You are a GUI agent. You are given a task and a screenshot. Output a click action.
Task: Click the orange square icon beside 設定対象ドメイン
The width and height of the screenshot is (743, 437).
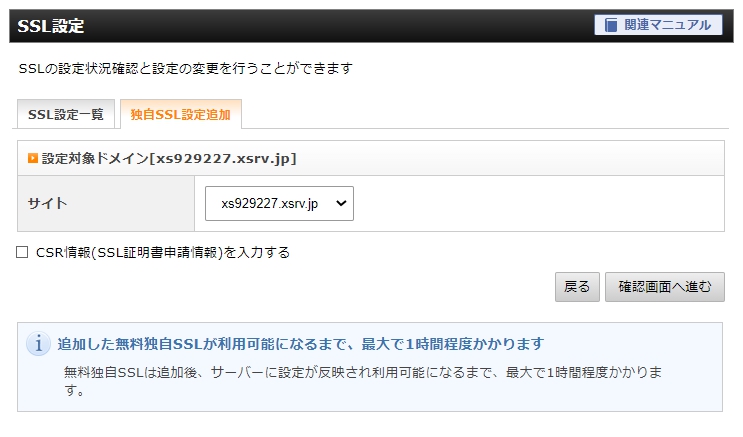click(32, 158)
